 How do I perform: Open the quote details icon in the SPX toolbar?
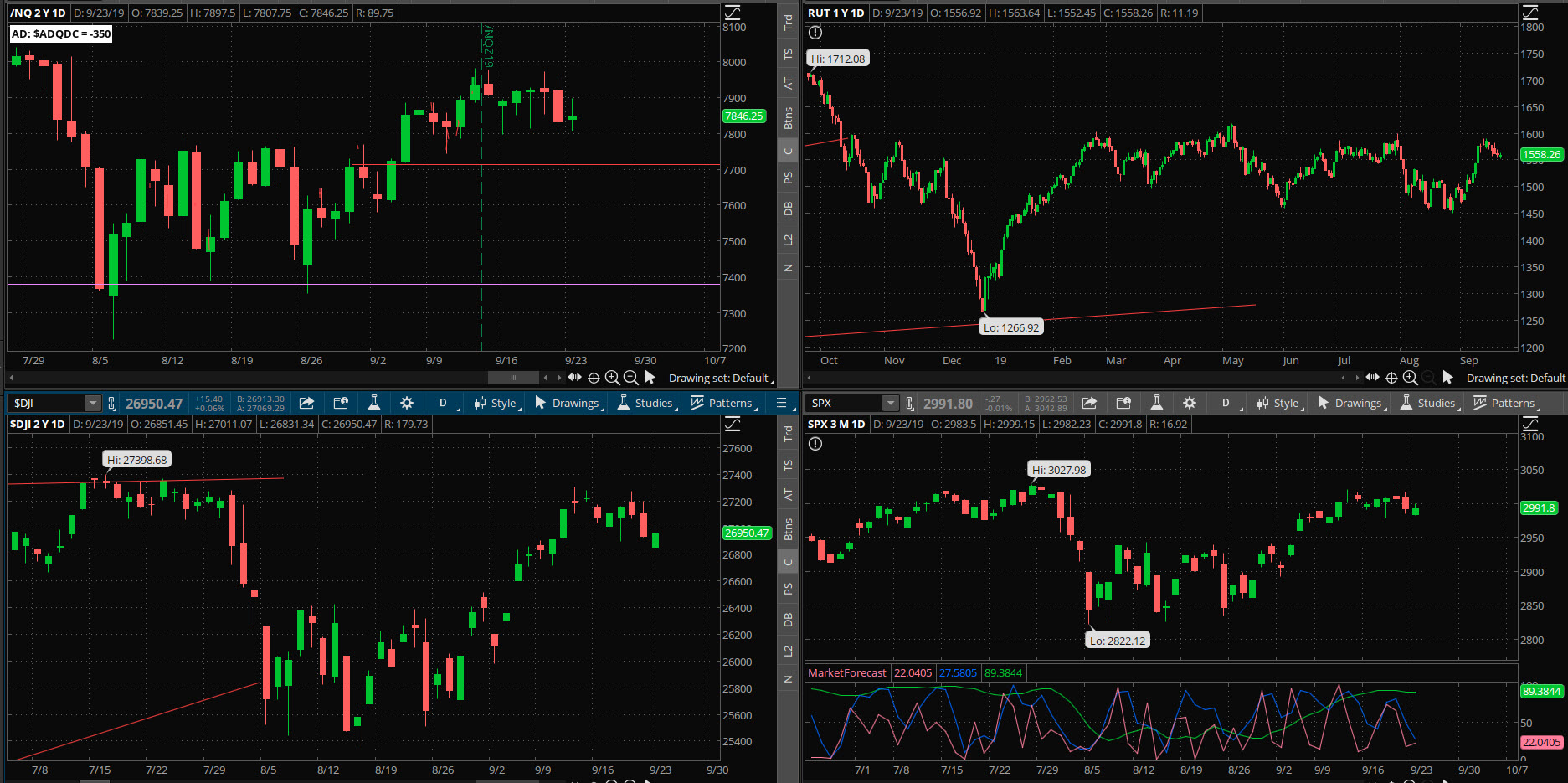coord(1123,403)
